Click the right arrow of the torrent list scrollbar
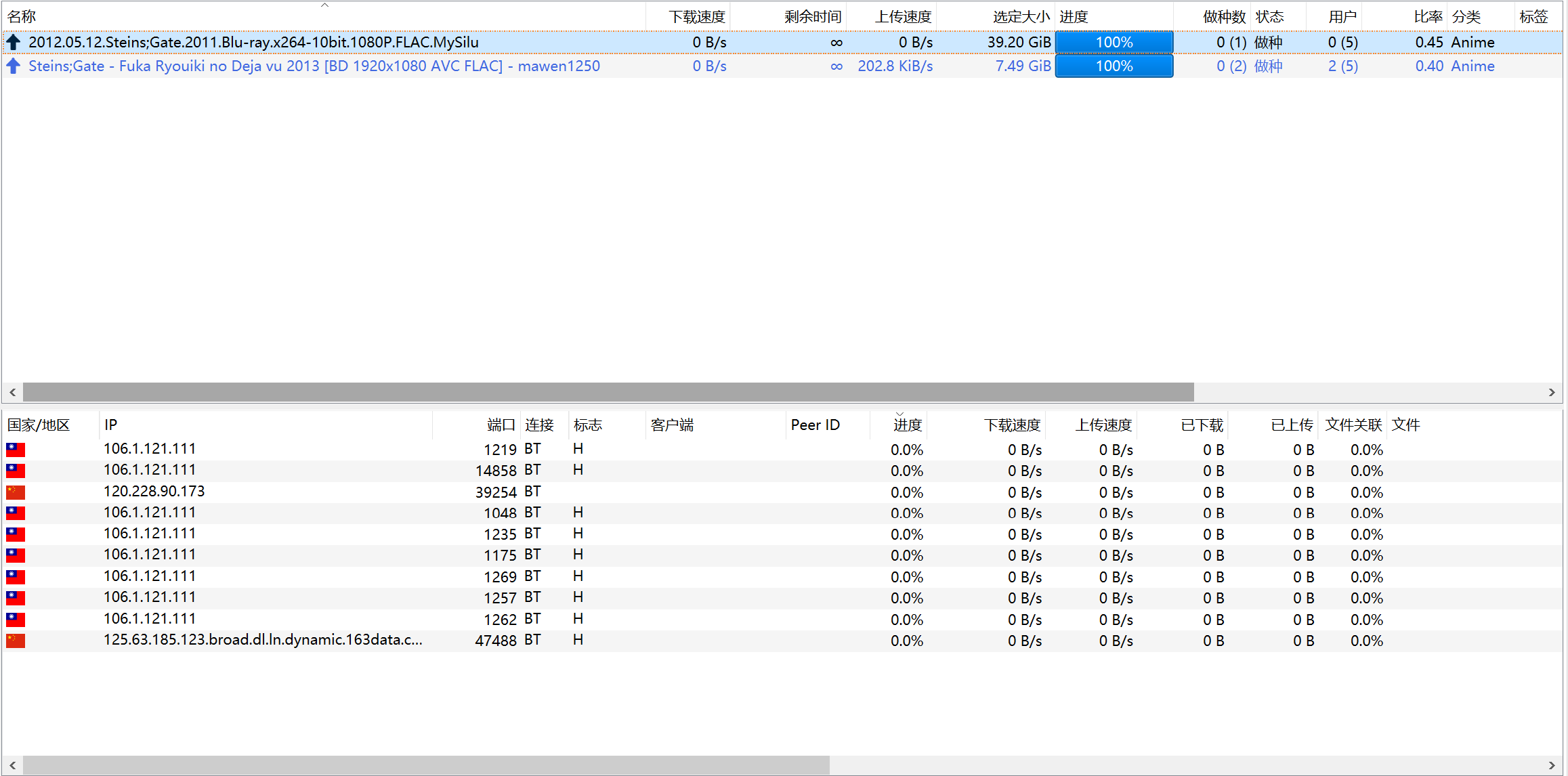 point(1552,392)
